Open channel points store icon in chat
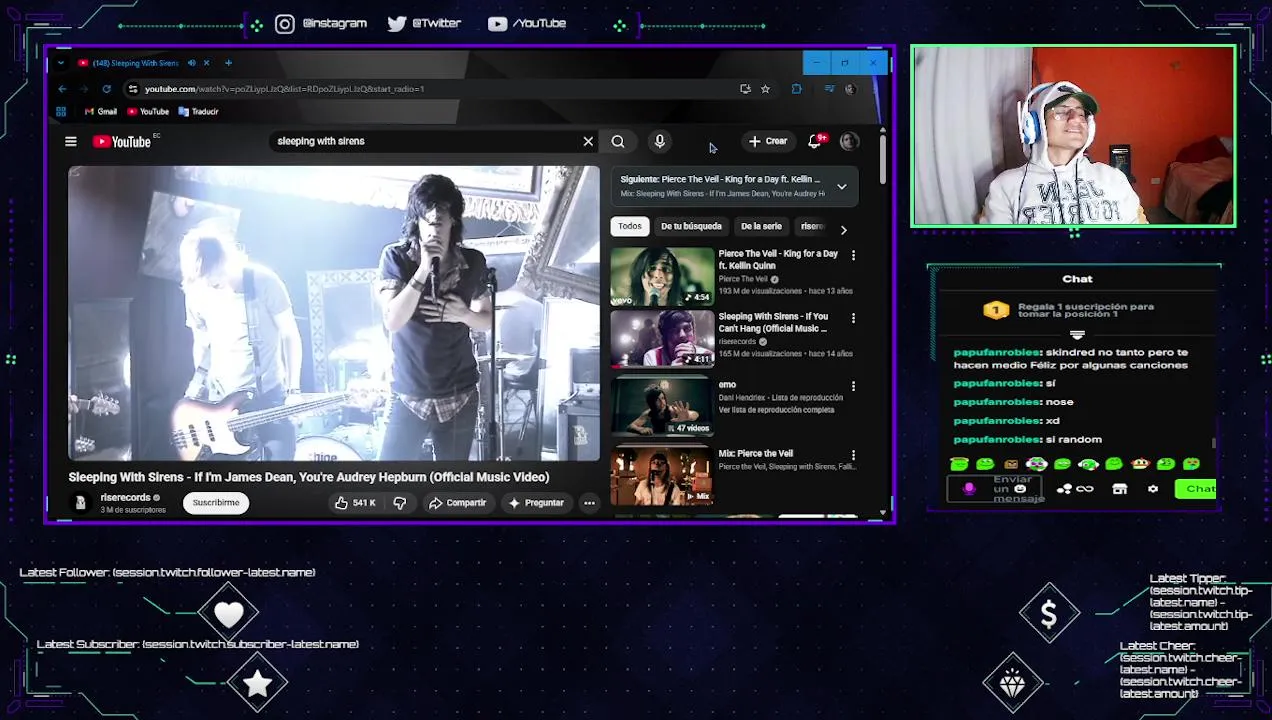 point(1120,489)
